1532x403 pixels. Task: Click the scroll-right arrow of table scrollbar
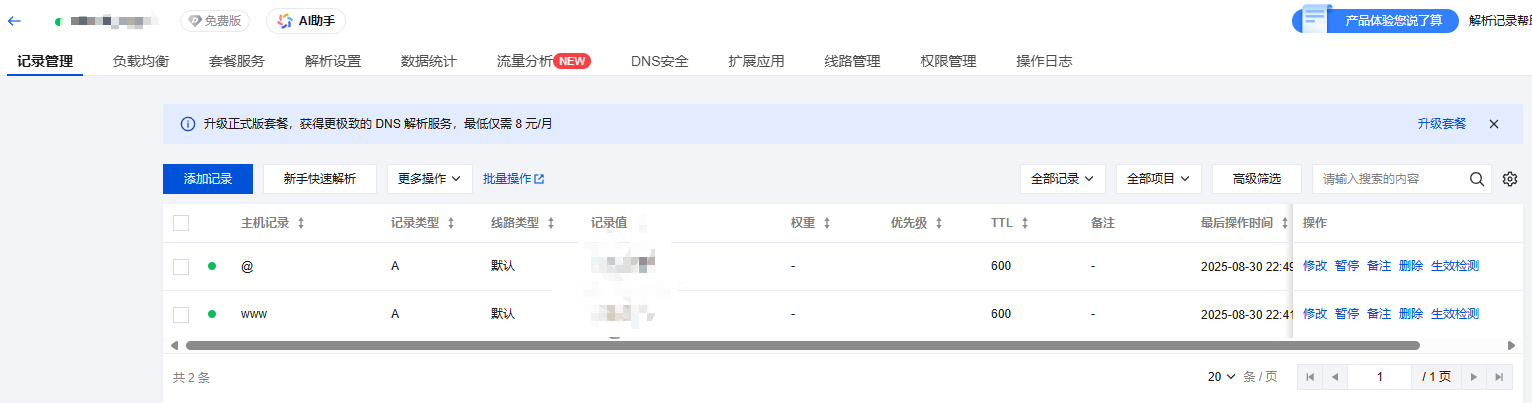[1511, 345]
